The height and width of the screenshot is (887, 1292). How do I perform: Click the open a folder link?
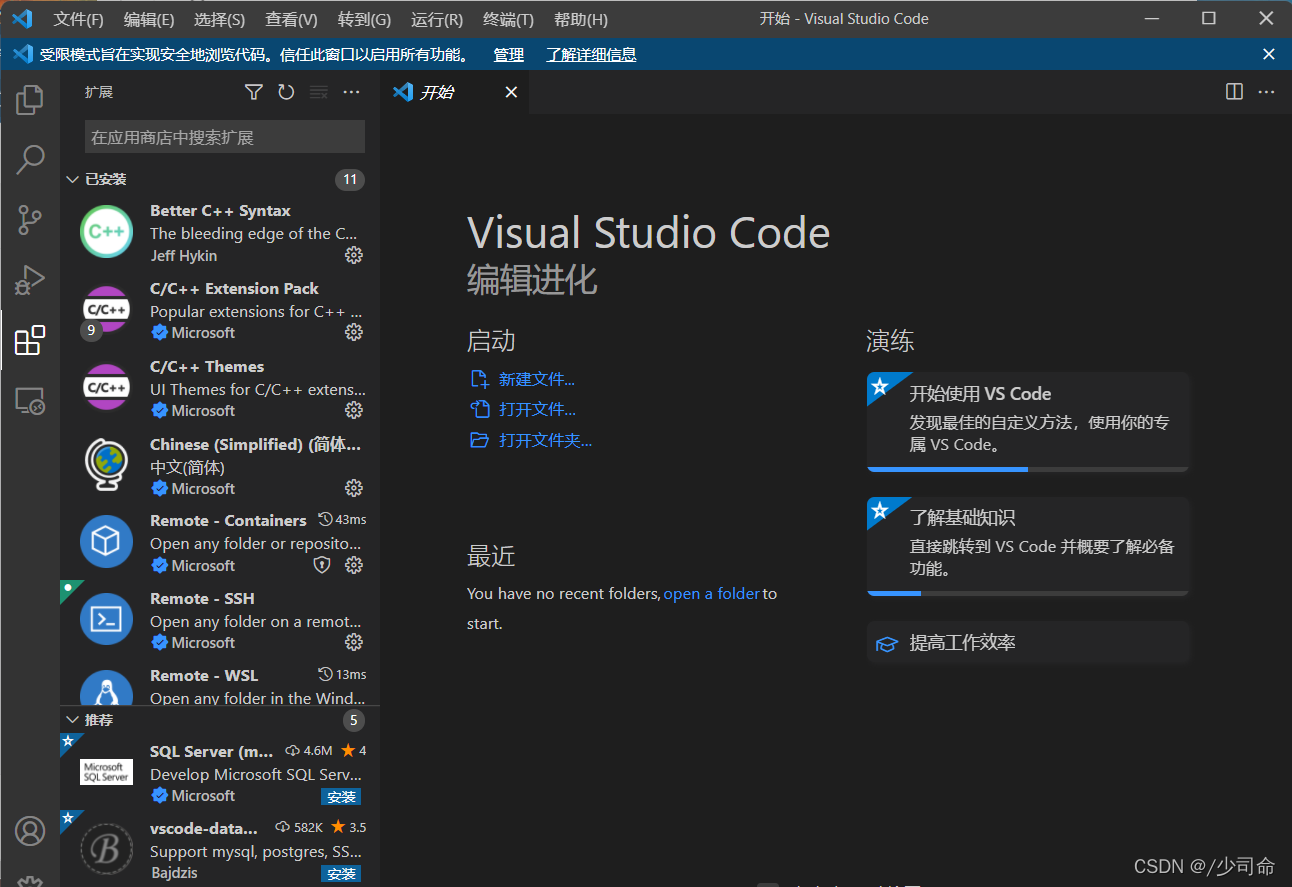point(711,593)
